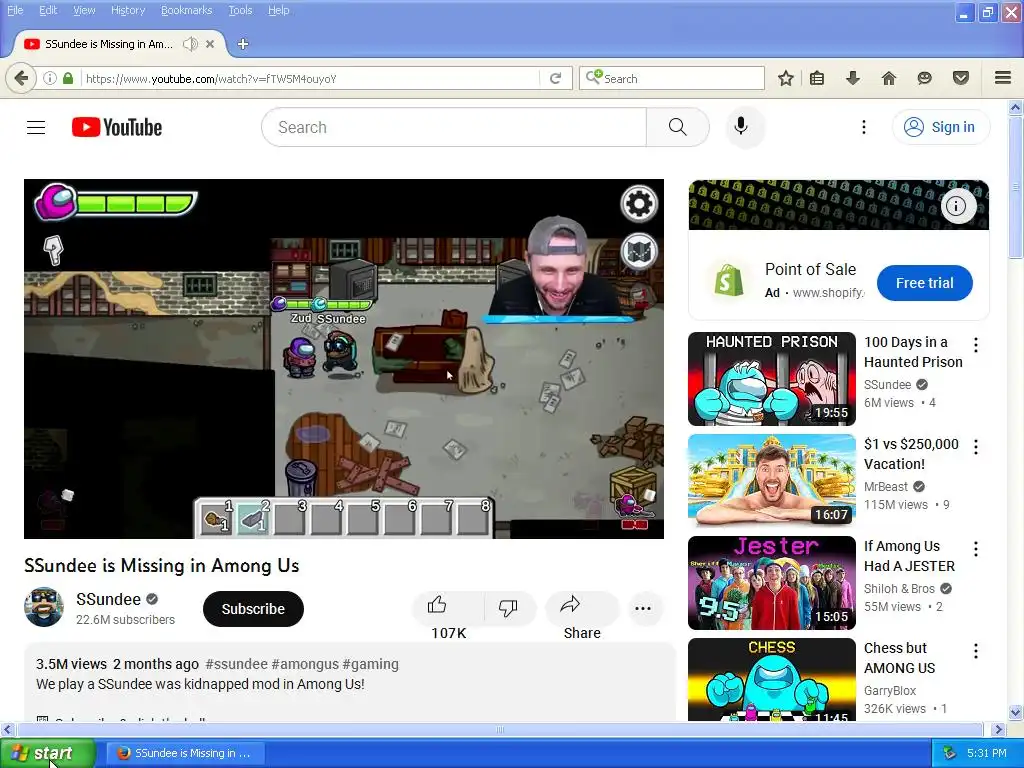Click the #gaming hashtag link
This screenshot has width=1024, height=768.
point(370,664)
